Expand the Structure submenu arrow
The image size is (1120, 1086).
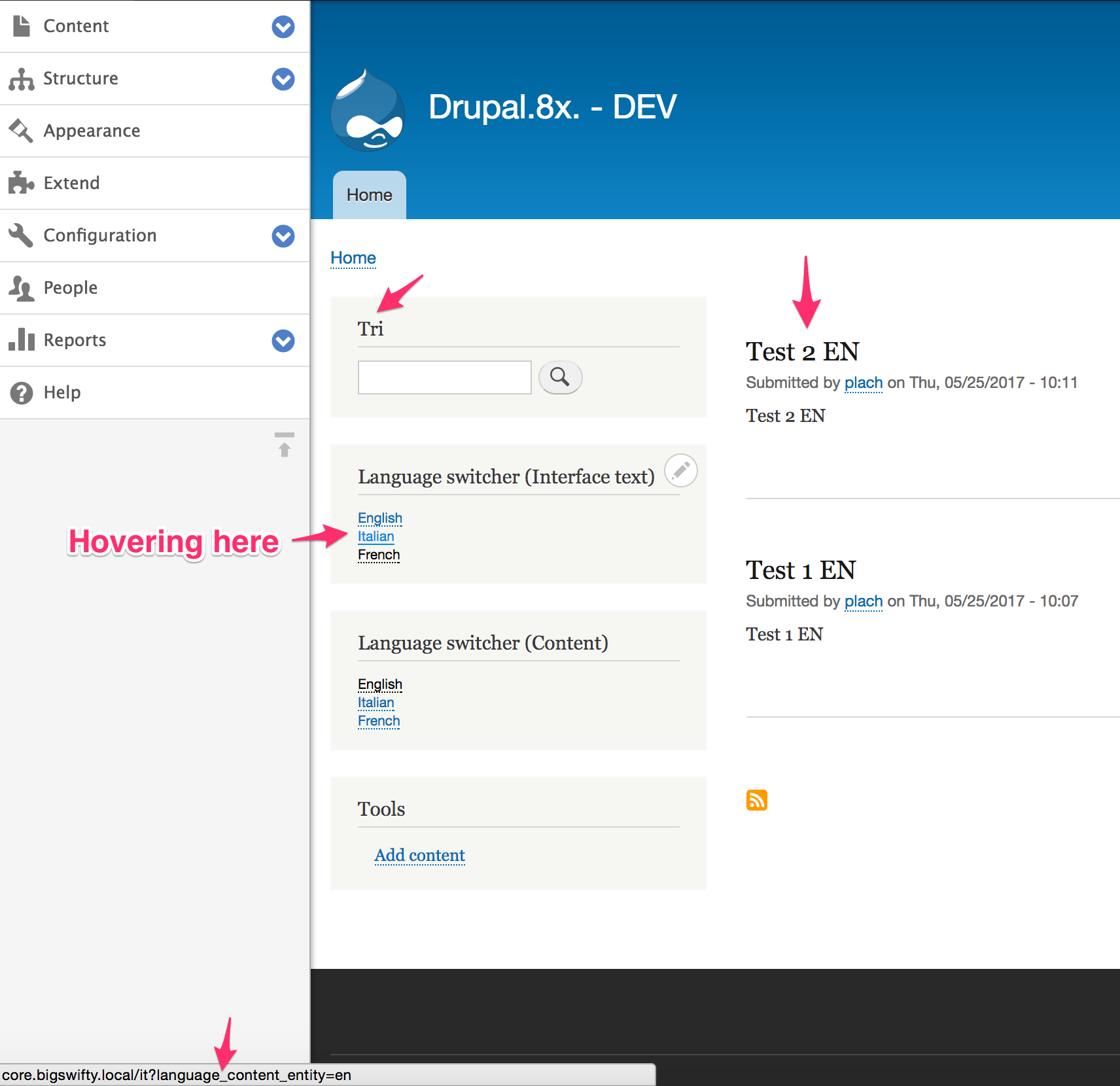point(283,79)
